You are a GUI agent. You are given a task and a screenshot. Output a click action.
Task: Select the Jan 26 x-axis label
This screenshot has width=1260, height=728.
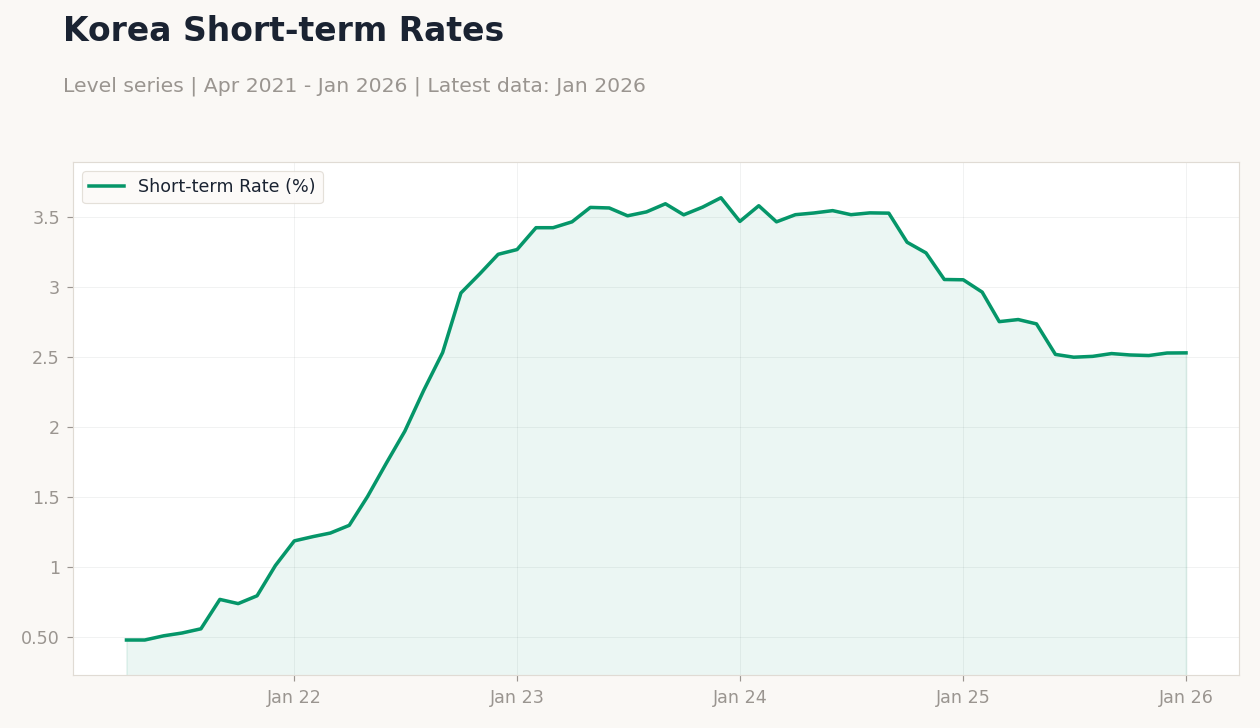pyautogui.click(x=1186, y=698)
